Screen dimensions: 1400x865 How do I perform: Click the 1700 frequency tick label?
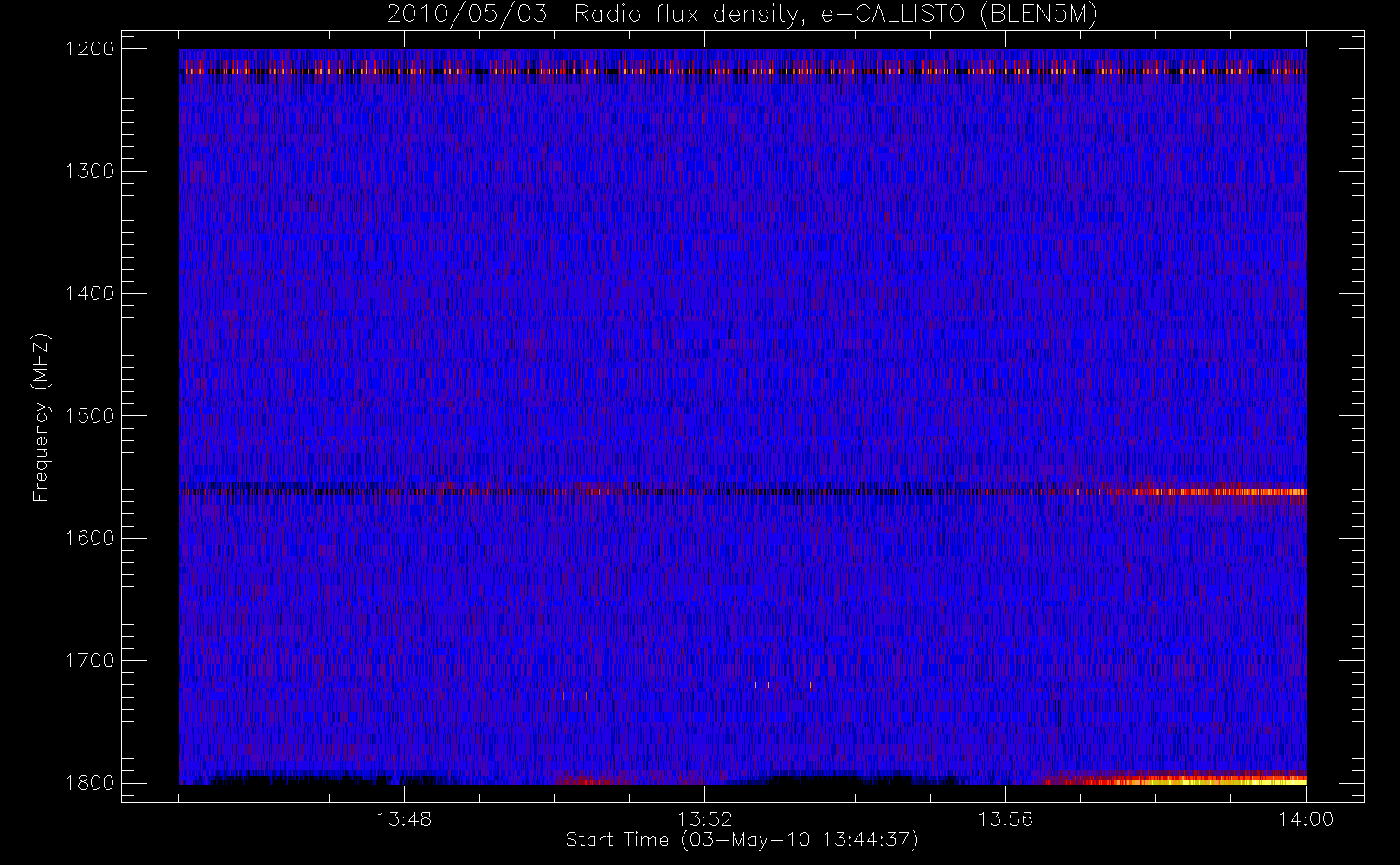coord(90,660)
